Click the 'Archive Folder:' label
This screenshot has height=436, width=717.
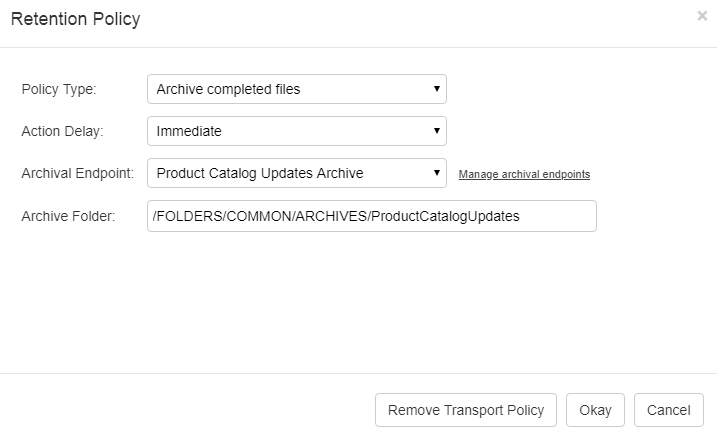68,216
